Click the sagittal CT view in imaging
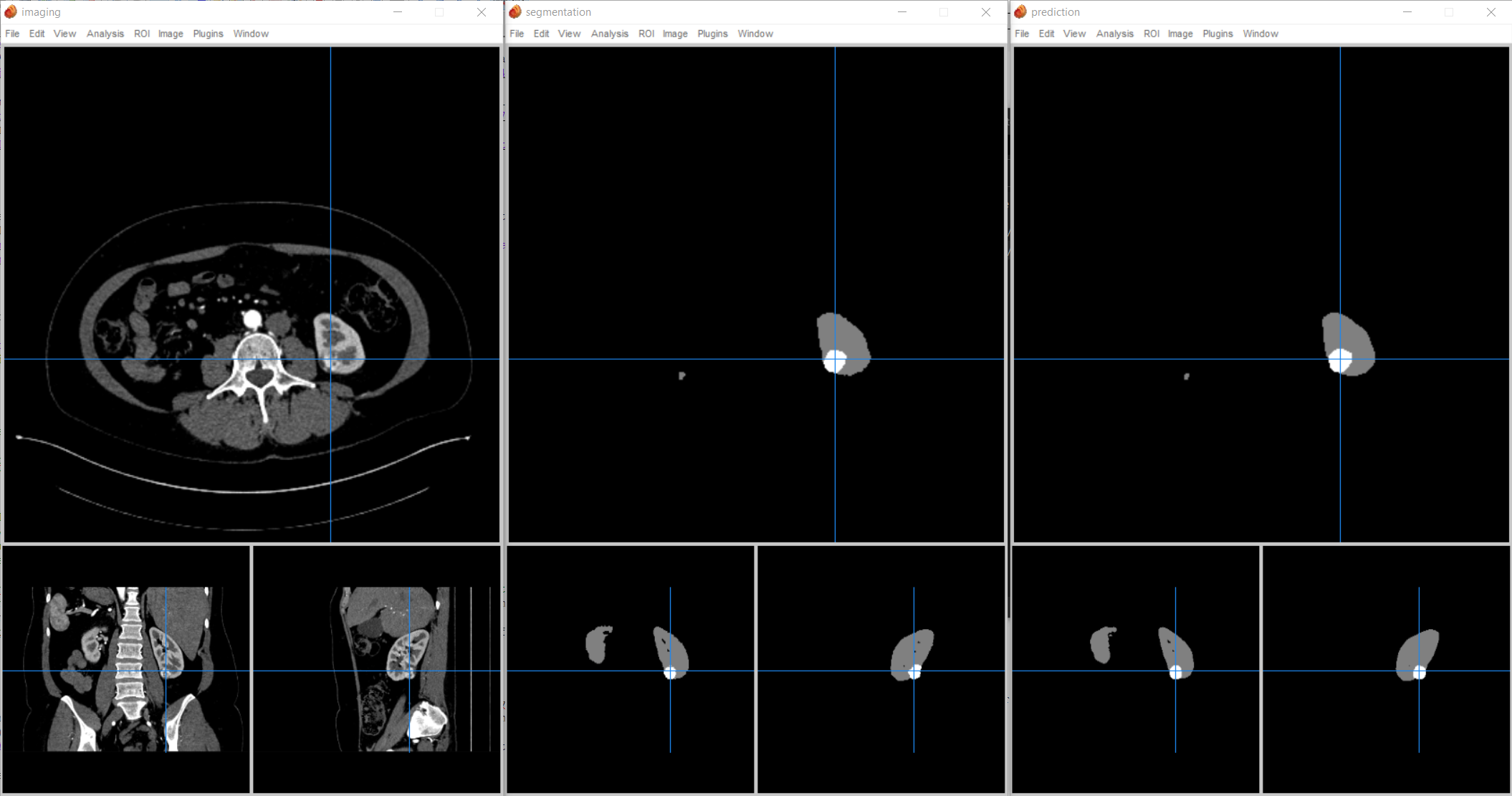 [377, 669]
